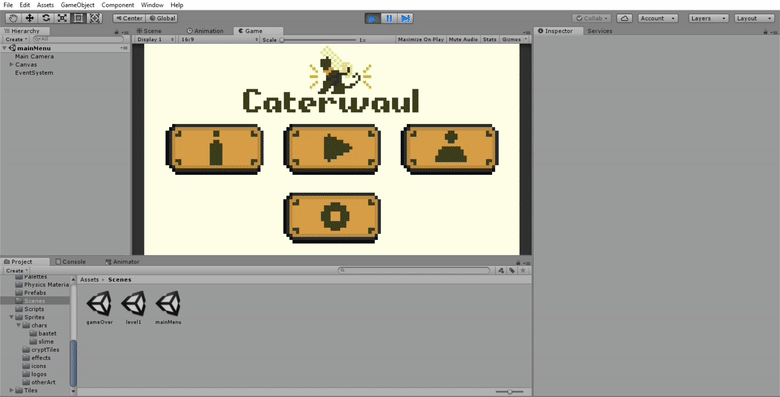Open the Cloud services button
Image resolution: width=780 pixels, height=397 pixels.
tap(624, 18)
